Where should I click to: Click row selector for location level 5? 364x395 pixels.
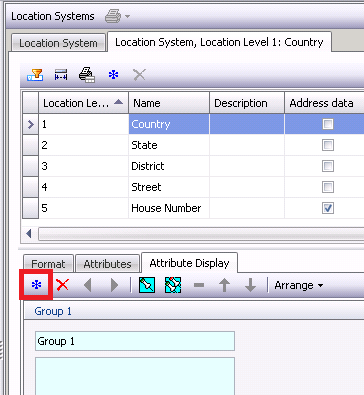tap(30, 208)
